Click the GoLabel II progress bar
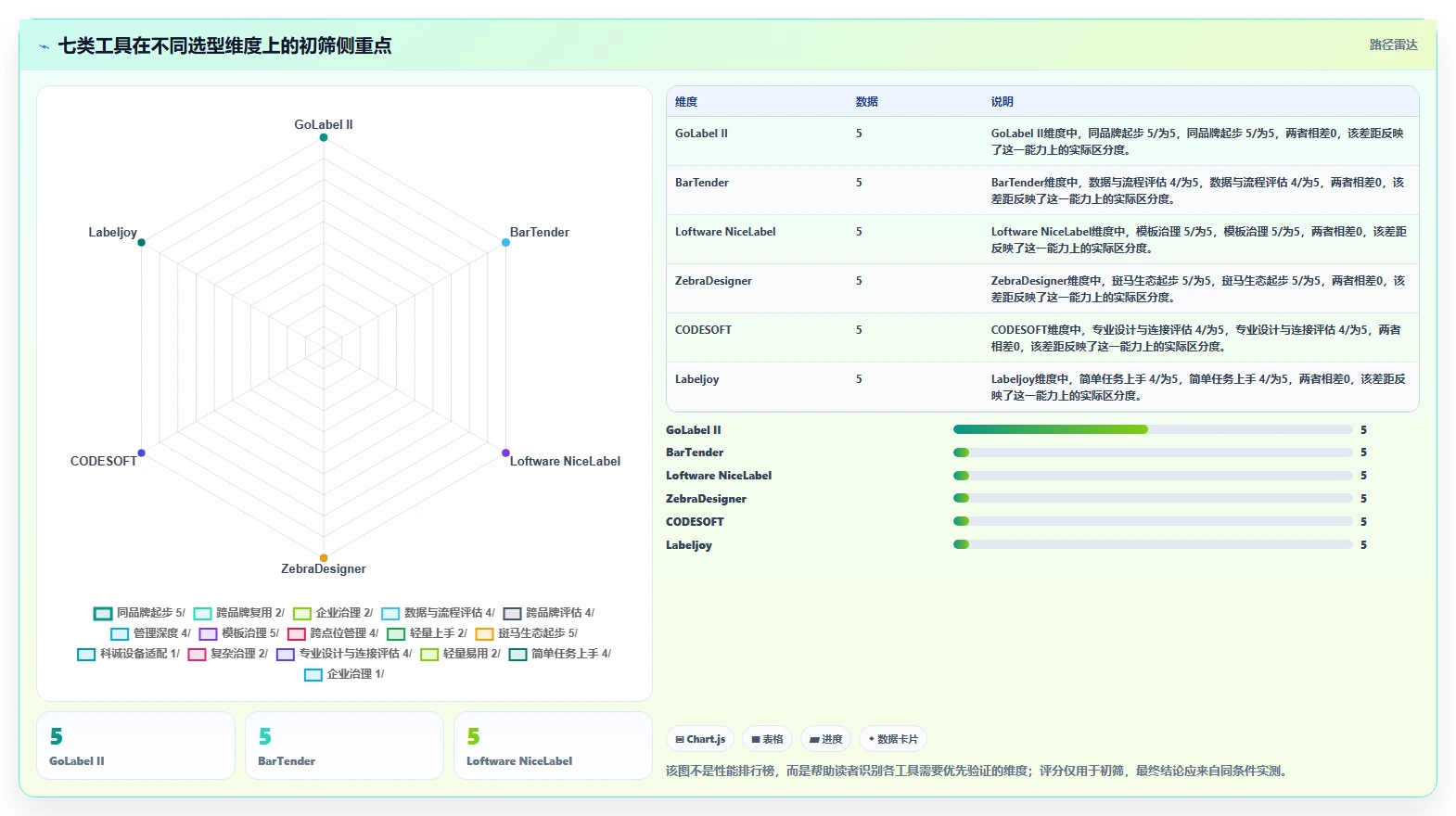Screen dimensions: 1456x816 click(1153, 429)
